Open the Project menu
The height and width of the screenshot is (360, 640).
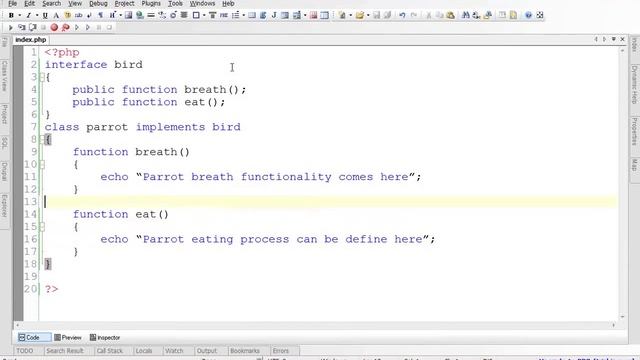tap(124, 4)
